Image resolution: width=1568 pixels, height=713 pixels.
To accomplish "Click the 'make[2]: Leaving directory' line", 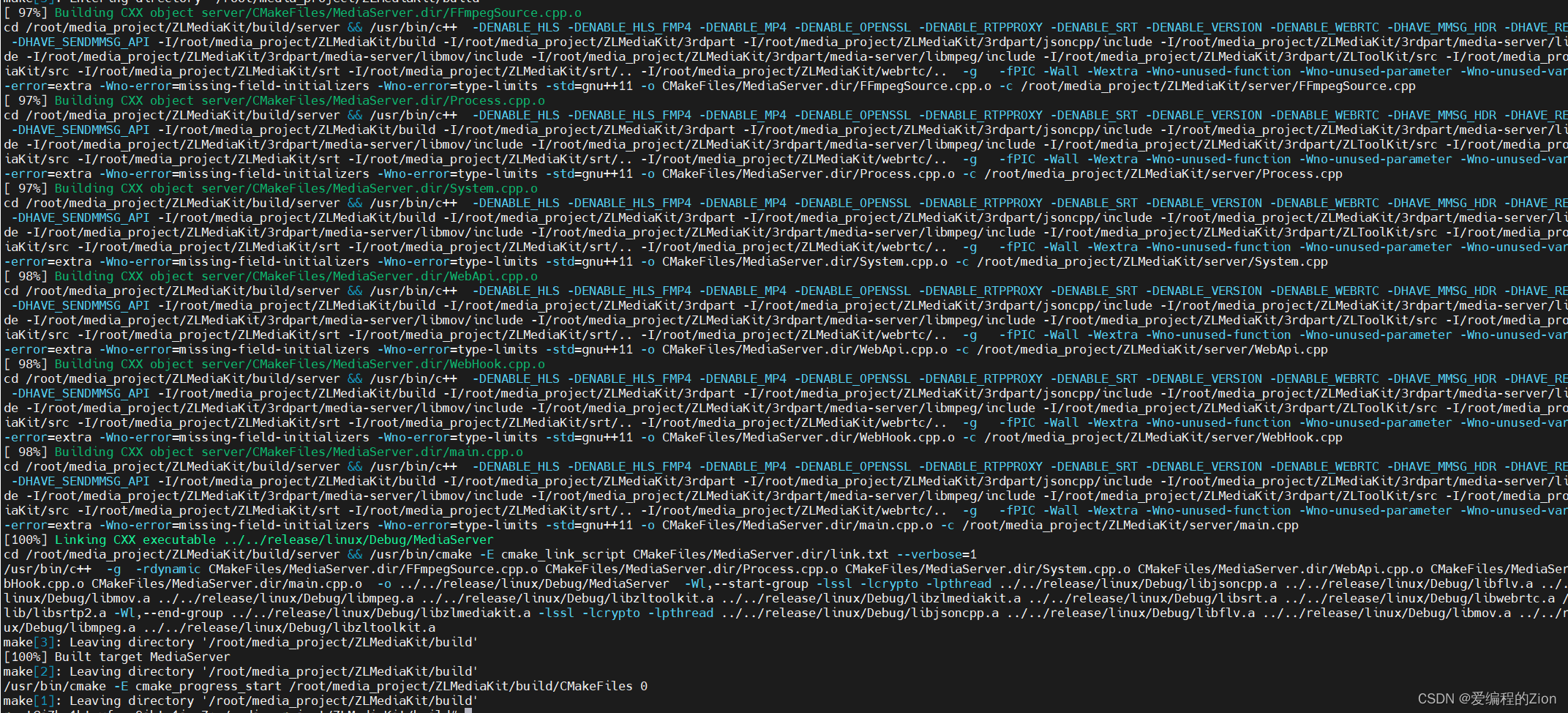I will (241, 671).
